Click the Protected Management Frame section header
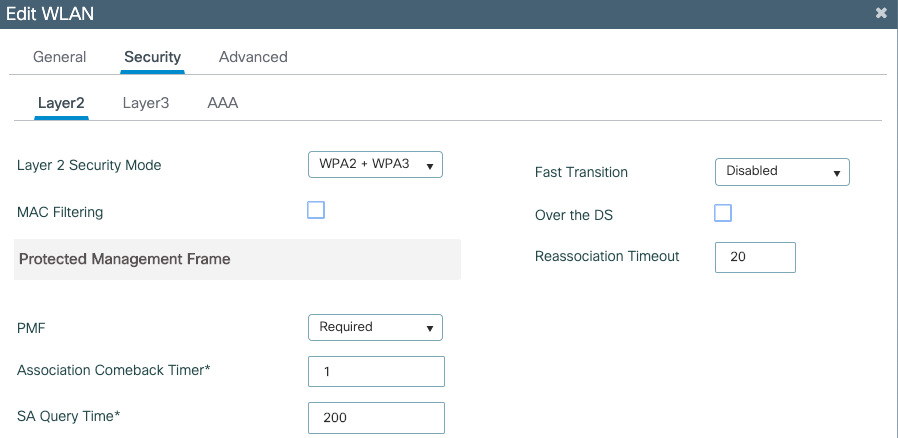898x438 pixels. click(125, 259)
